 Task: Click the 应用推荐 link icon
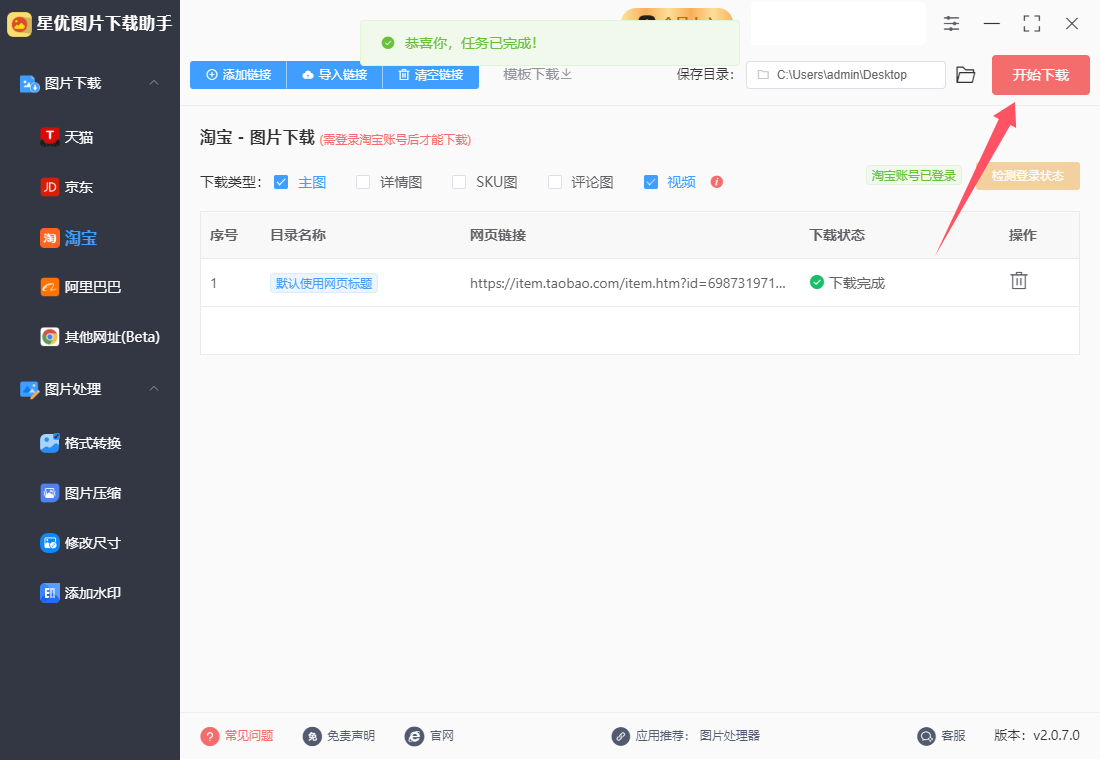pyautogui.click(x=620, y=736)
